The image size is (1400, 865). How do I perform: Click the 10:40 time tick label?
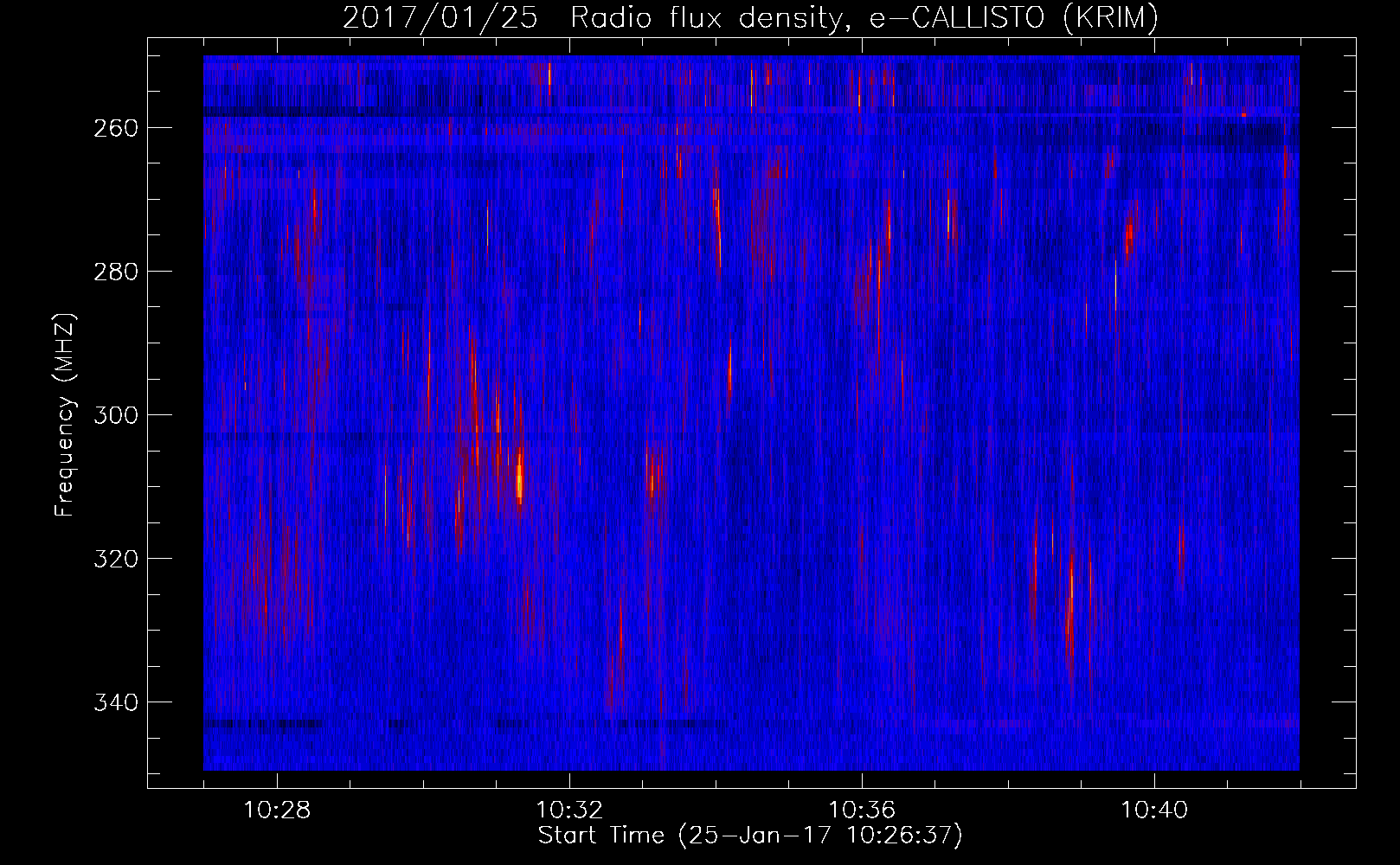[1154, 811]
